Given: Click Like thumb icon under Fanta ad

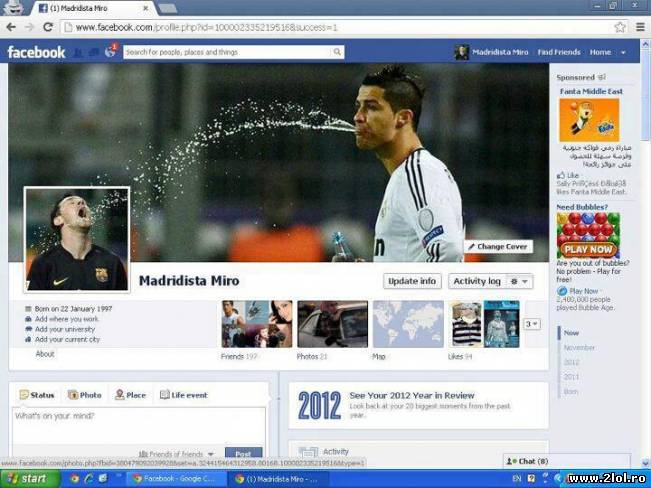Looking at the screenshot, I should click(561, 175).
